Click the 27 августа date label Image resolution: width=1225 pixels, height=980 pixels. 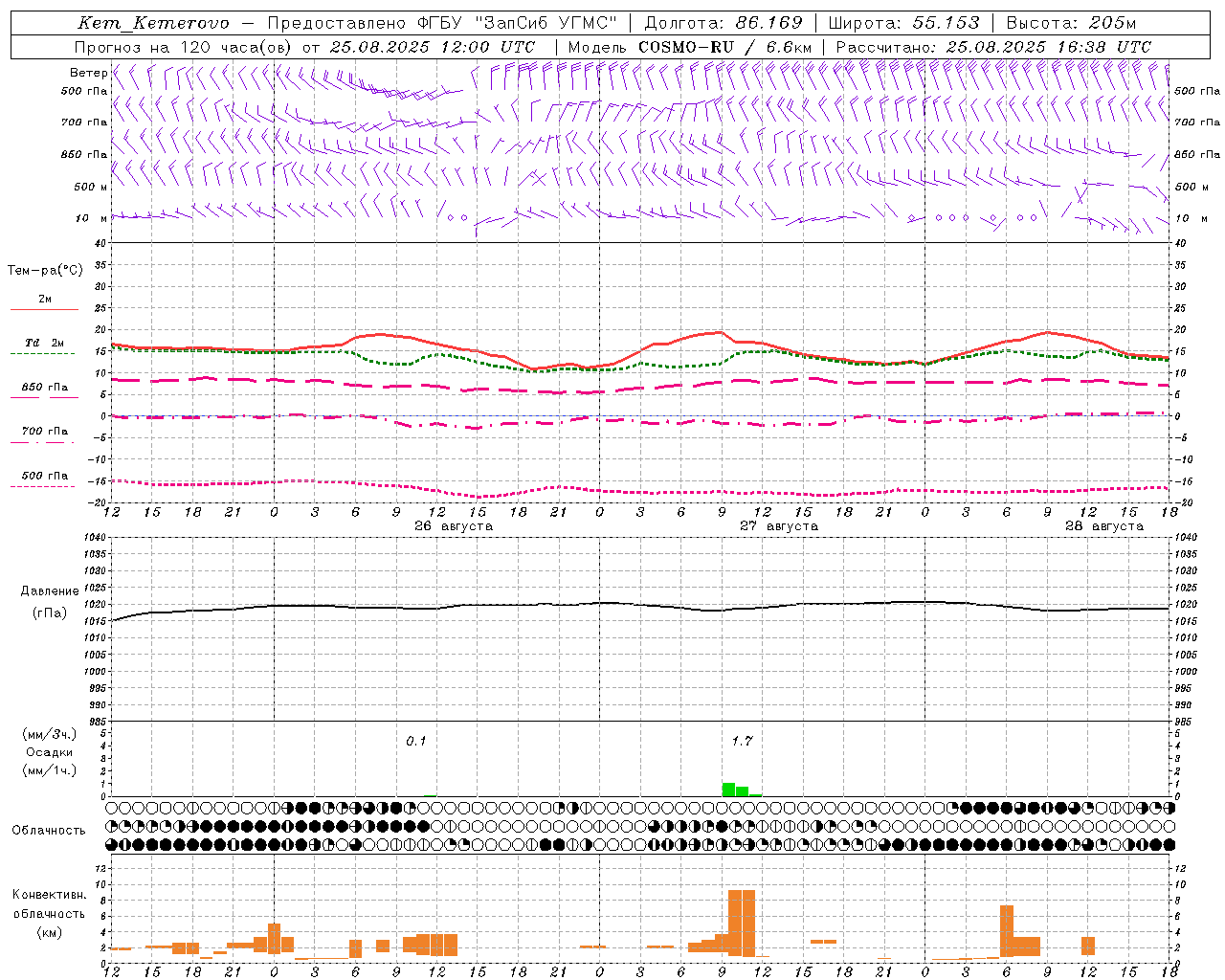tap(779, 526)
